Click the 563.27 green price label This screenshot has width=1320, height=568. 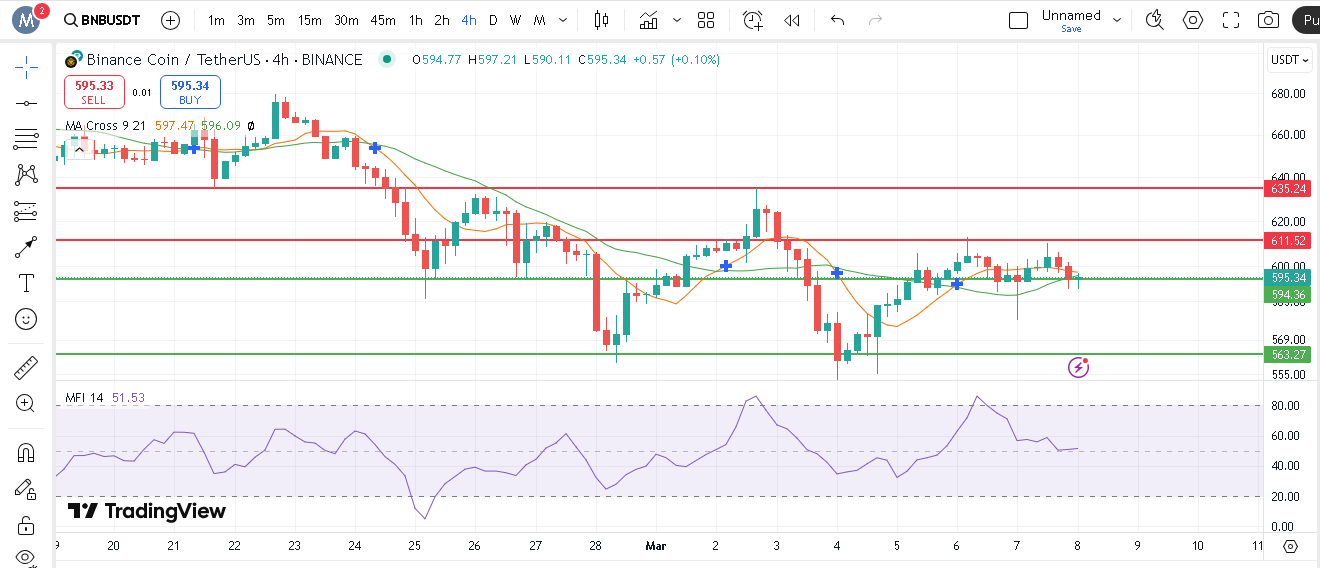tap(1288, 354)
